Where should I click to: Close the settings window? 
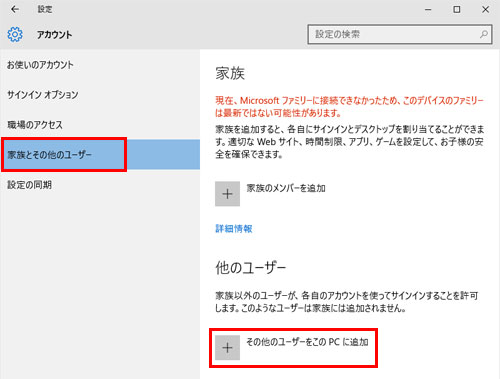point(485,10)
